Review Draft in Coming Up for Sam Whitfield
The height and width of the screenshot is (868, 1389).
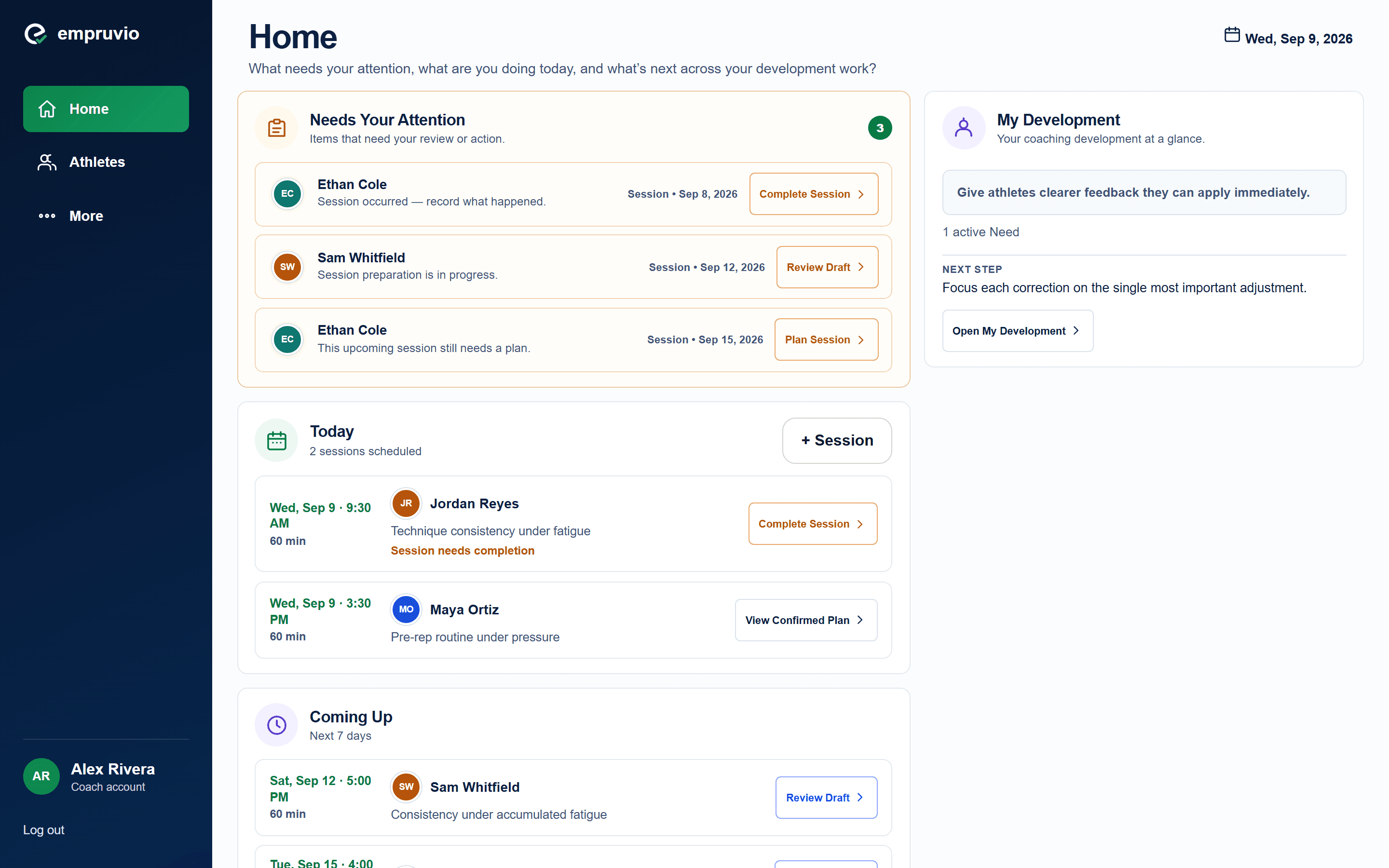tap(826, 798)
